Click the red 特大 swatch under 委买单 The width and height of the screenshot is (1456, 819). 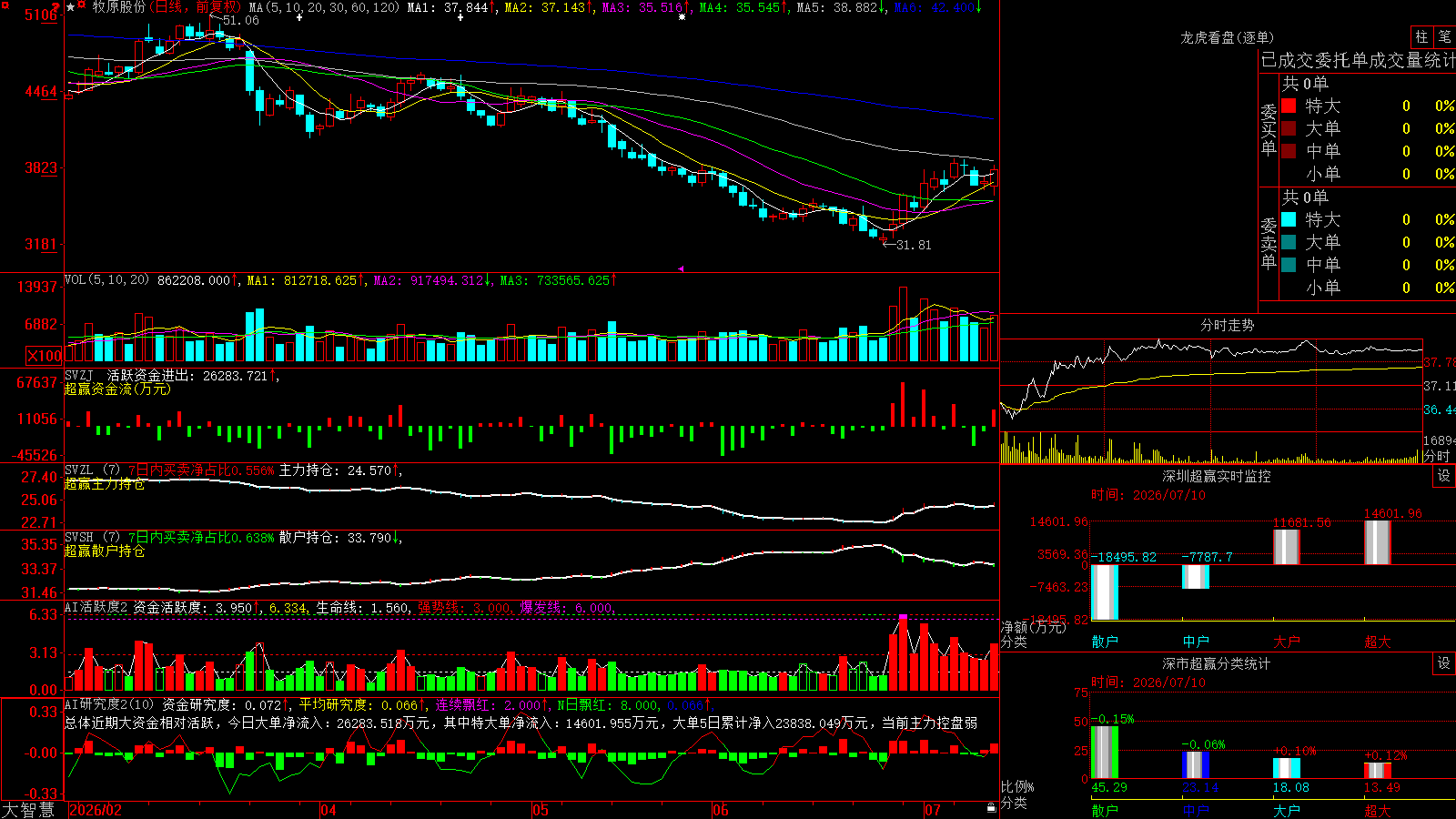click(1289, 106)
